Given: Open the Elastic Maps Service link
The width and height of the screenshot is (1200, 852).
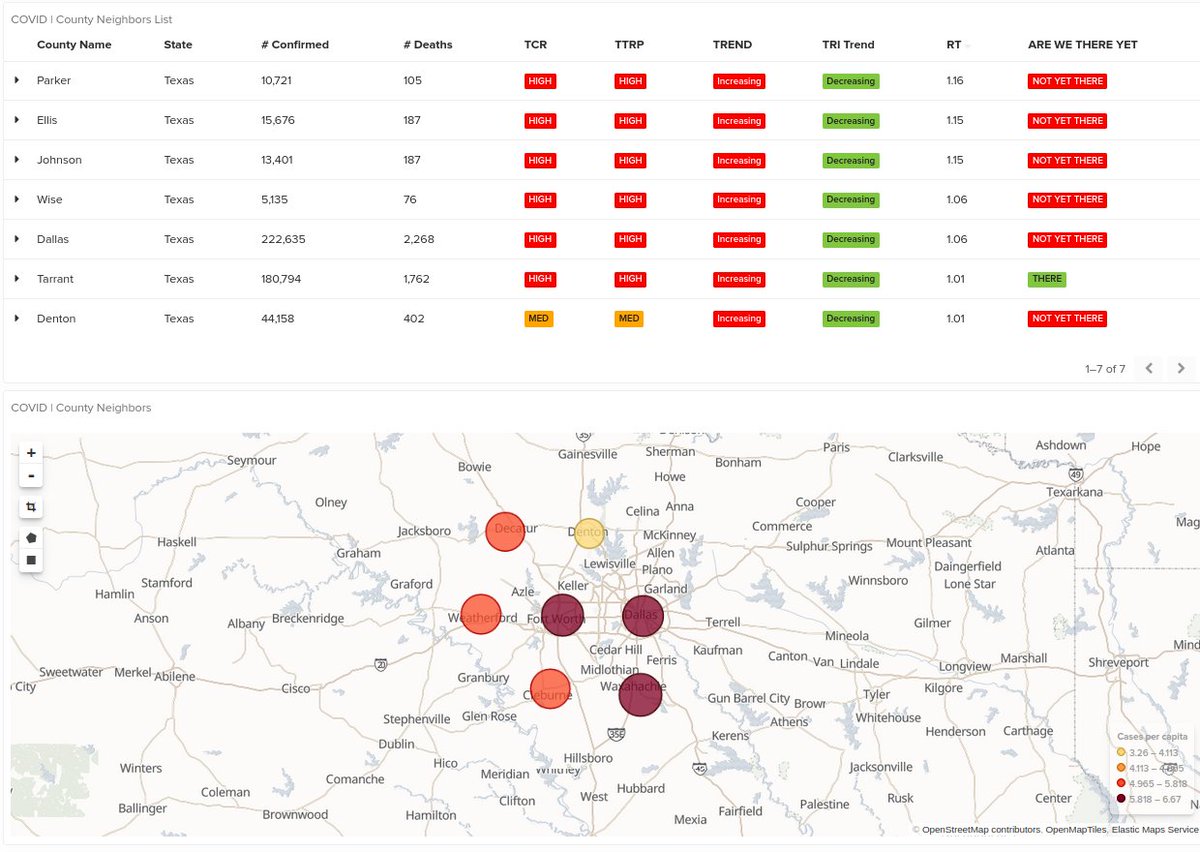Looking at the screenshot, I should 1156,829.
